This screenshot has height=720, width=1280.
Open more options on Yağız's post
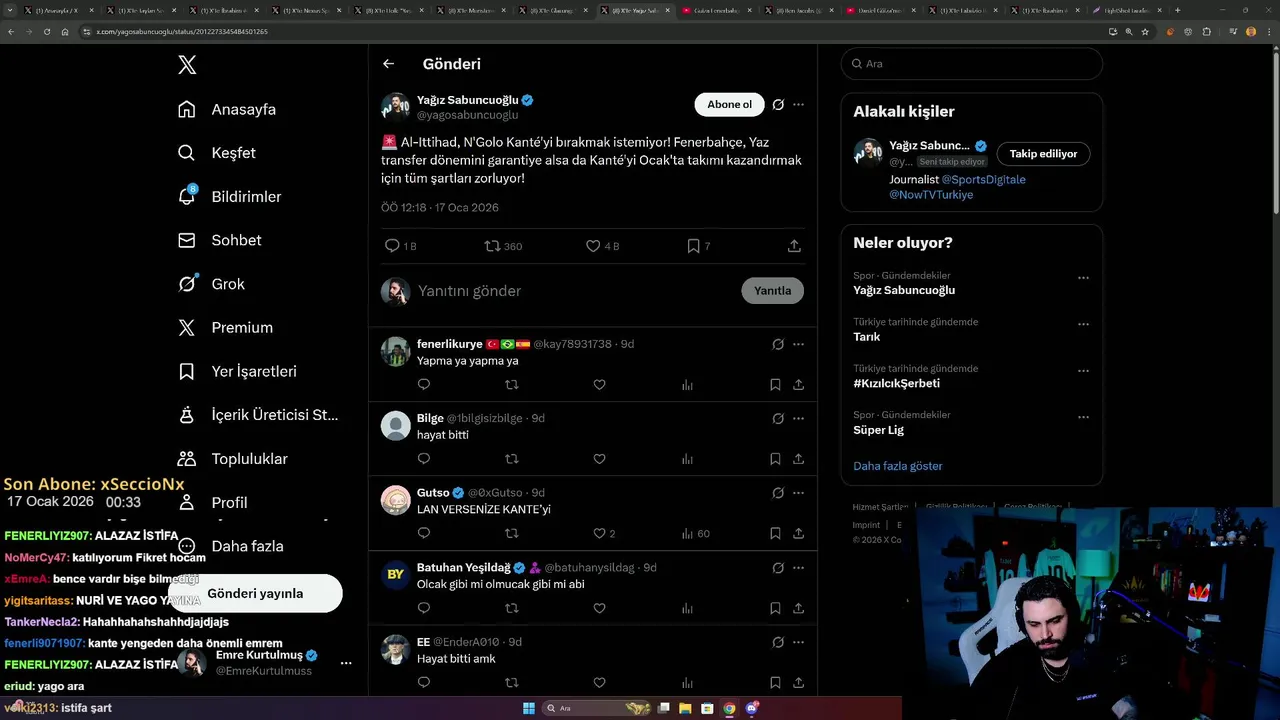[x=798, y=104]
